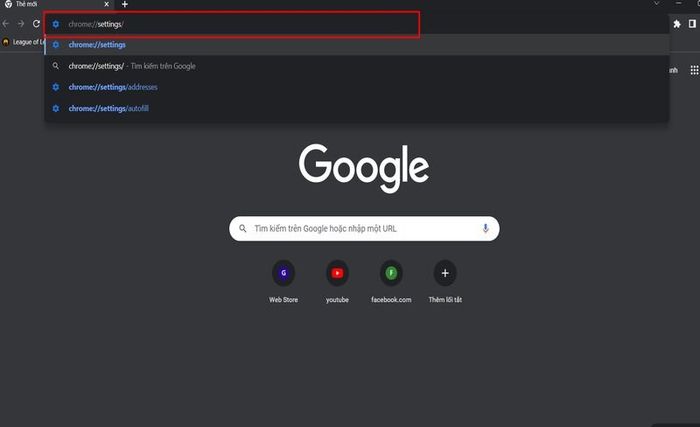This screenshot has height=427, width=700.
Task: Close the 'Thẻ mới' tab
Action: [x=106, y=4]
